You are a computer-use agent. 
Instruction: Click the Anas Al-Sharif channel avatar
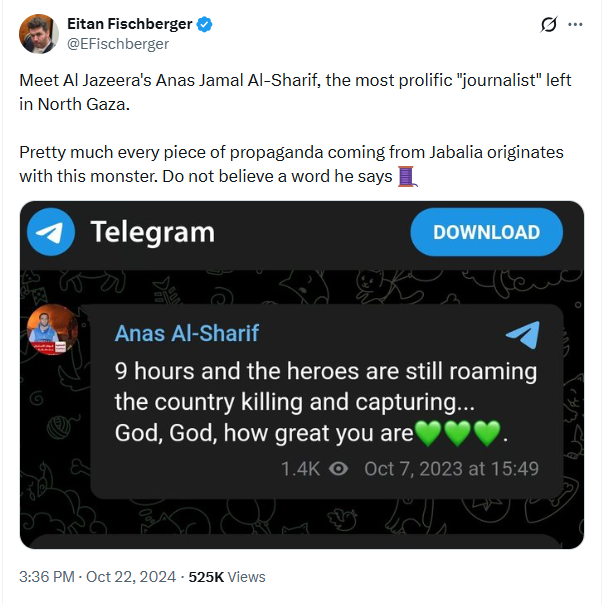pos(53,331)
